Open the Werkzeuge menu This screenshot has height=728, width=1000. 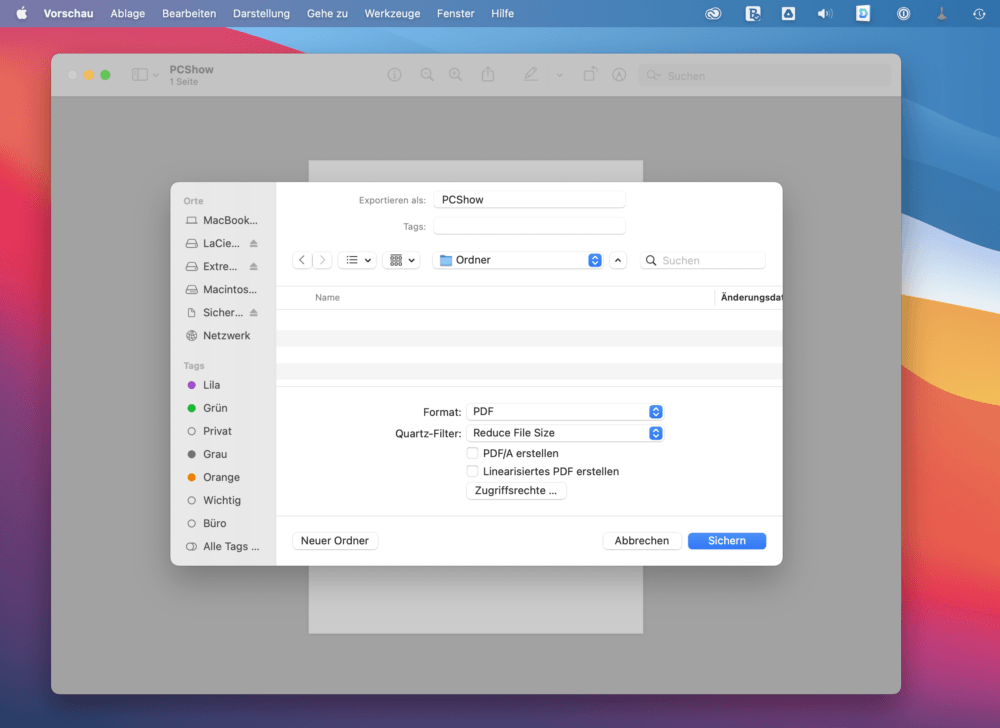tap(392, 13)
